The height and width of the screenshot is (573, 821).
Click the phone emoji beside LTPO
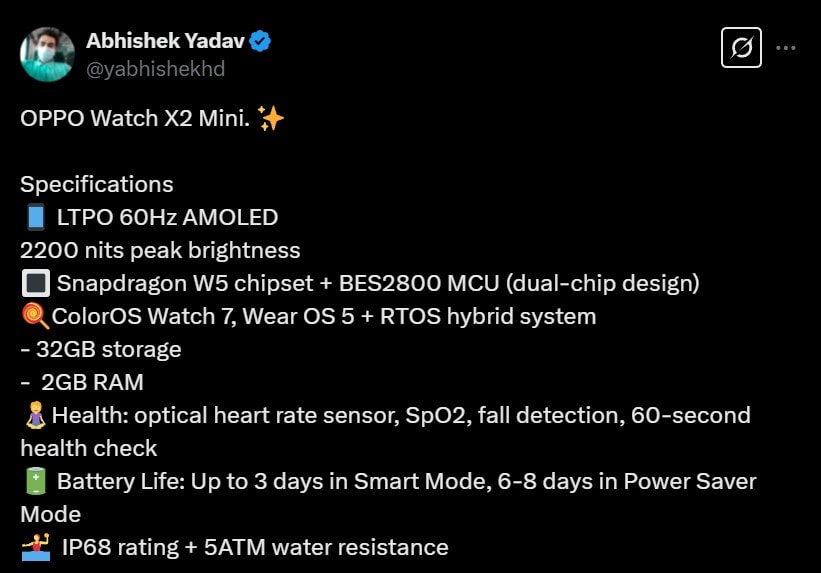pyautogui.click(x=33, y=217)
